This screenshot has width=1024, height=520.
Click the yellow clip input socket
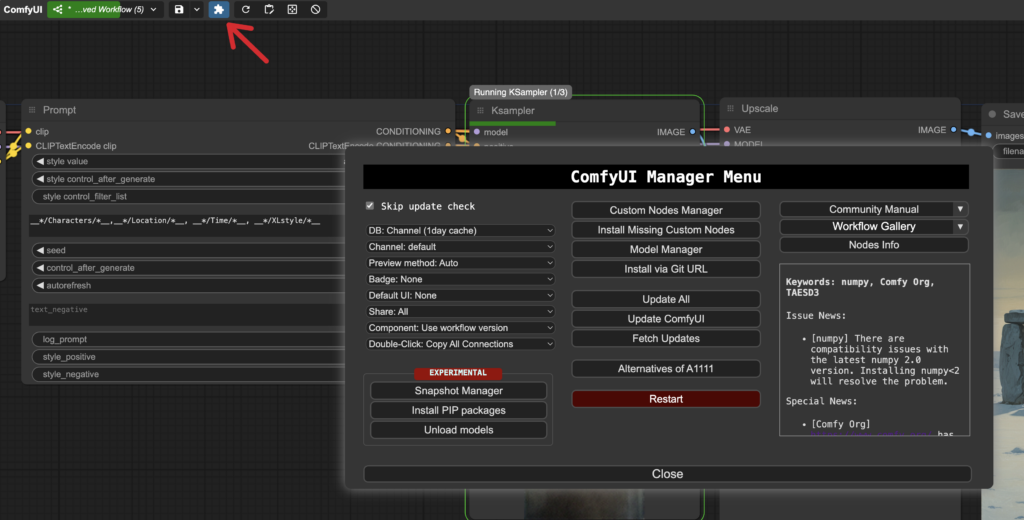28,131
